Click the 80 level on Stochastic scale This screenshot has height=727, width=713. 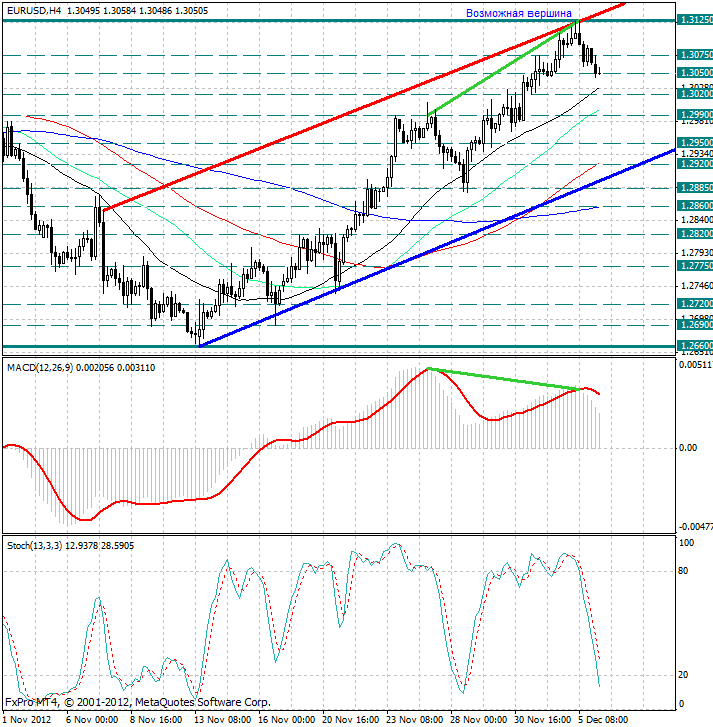683,571
